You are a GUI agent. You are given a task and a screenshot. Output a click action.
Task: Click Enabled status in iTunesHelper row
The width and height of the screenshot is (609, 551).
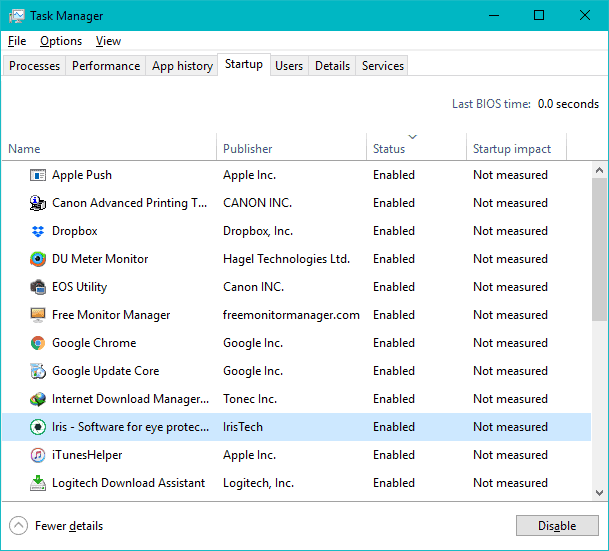[394, 455]
